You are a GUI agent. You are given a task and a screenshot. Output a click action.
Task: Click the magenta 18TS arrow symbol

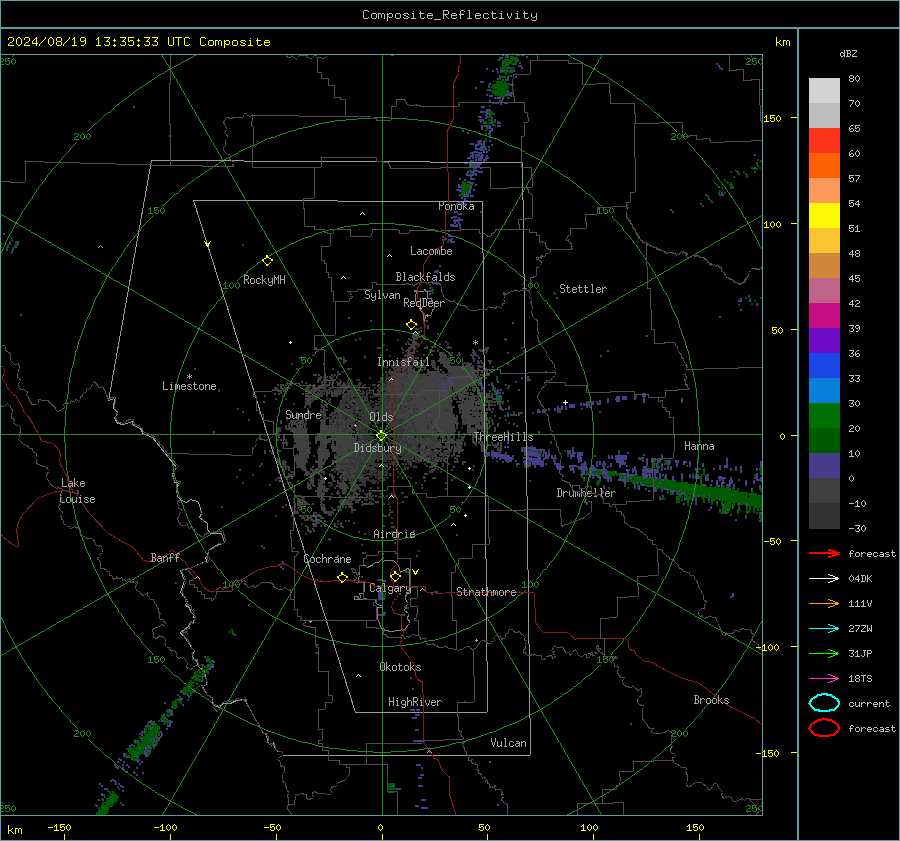coord(824,679)
